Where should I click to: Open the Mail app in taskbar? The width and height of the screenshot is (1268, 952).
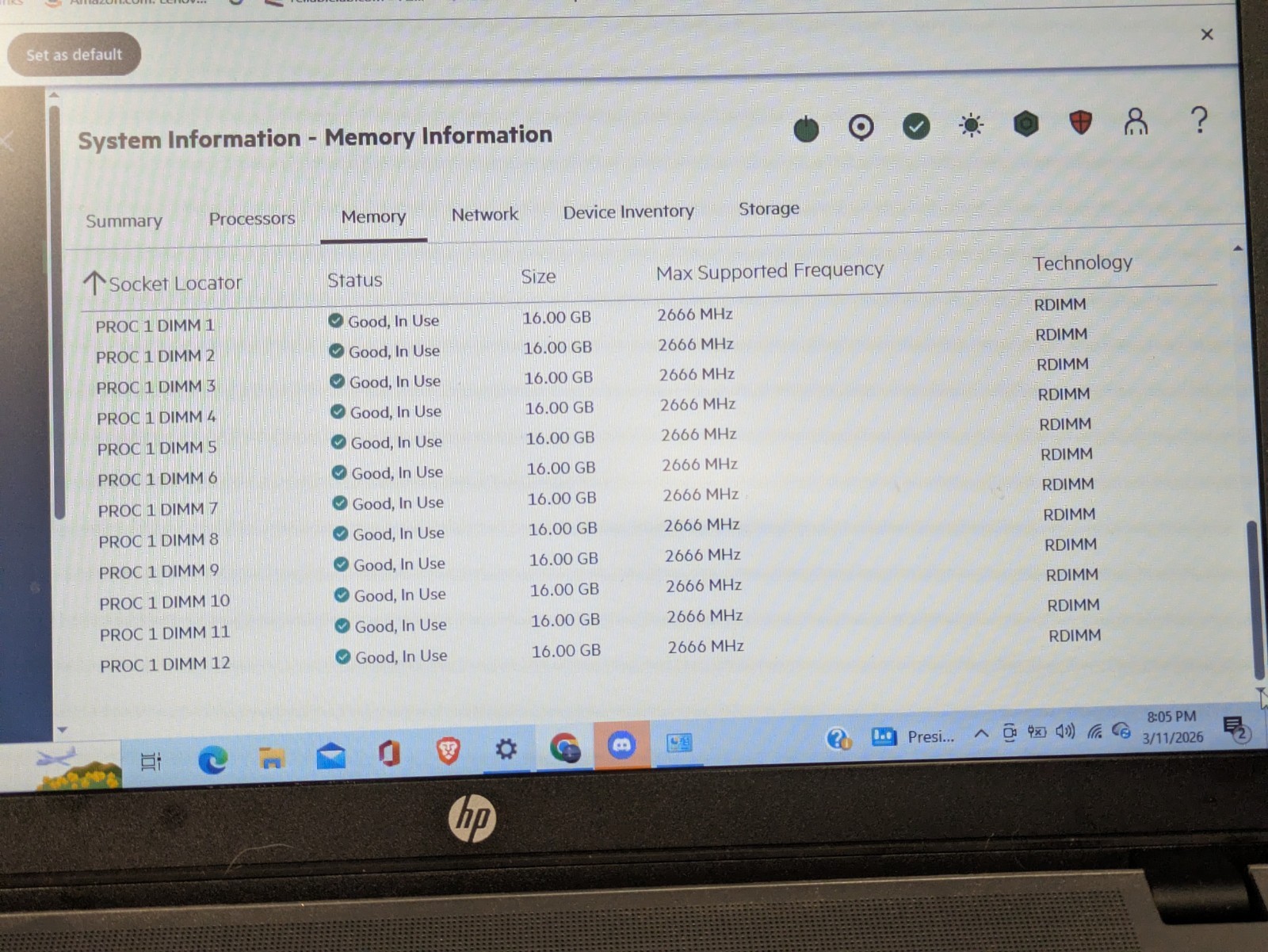330,755
